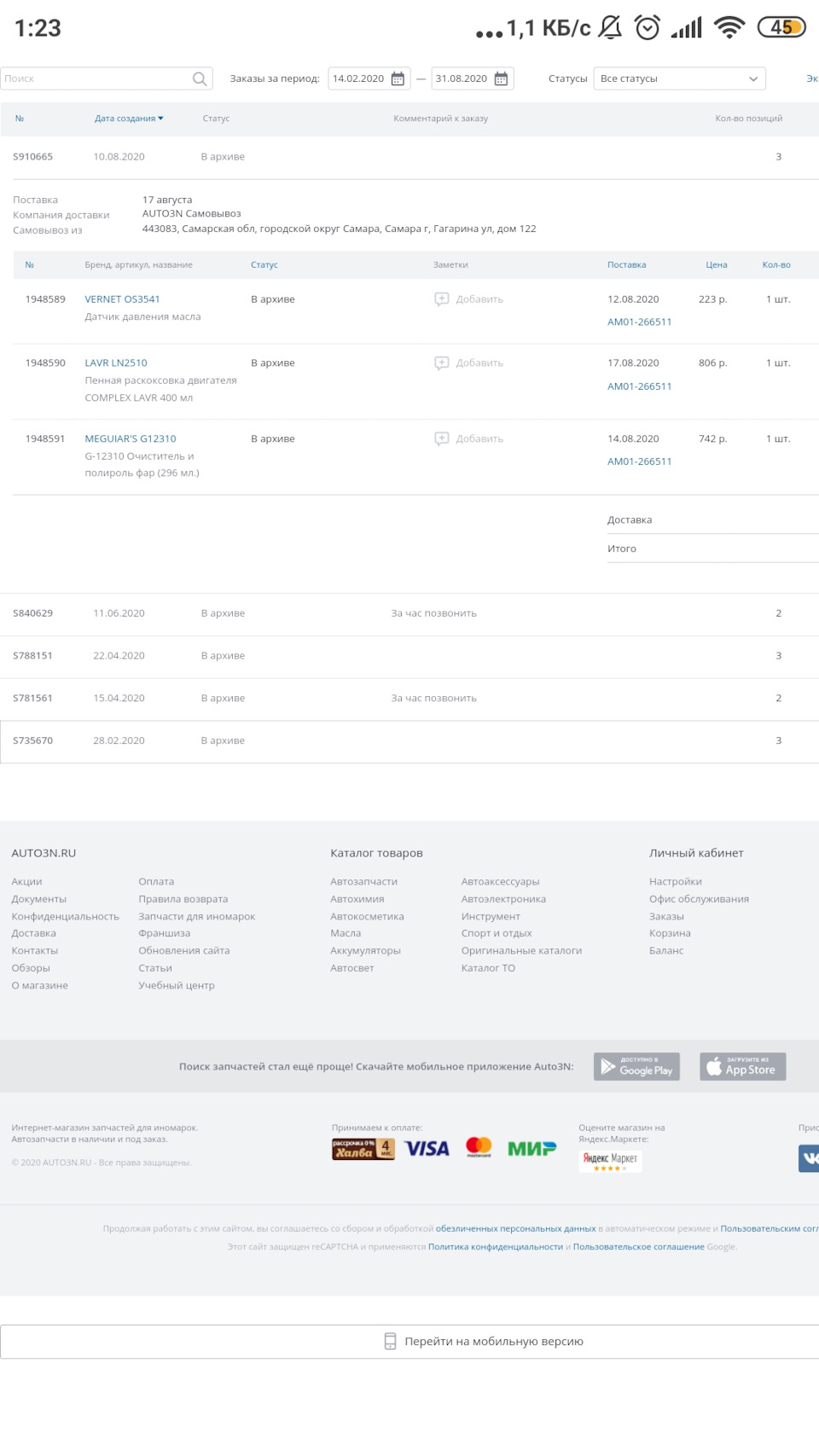Image resolution: width=819 pixels, height=1456 pixels.
Task: Sort orders by № column header
Action: coord(20,119)
